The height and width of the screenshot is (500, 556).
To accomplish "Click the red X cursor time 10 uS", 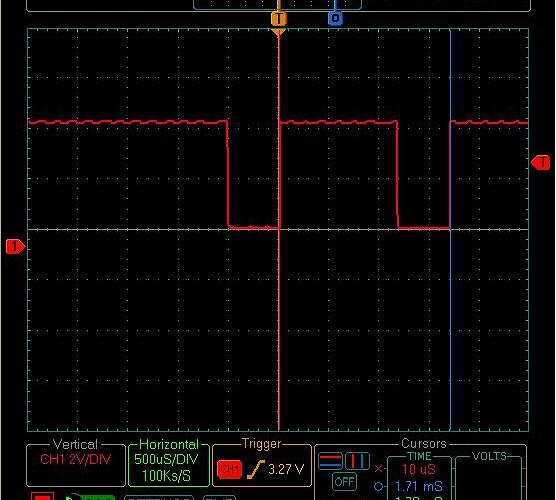I will pyautogui.click(x=419, y=469).
